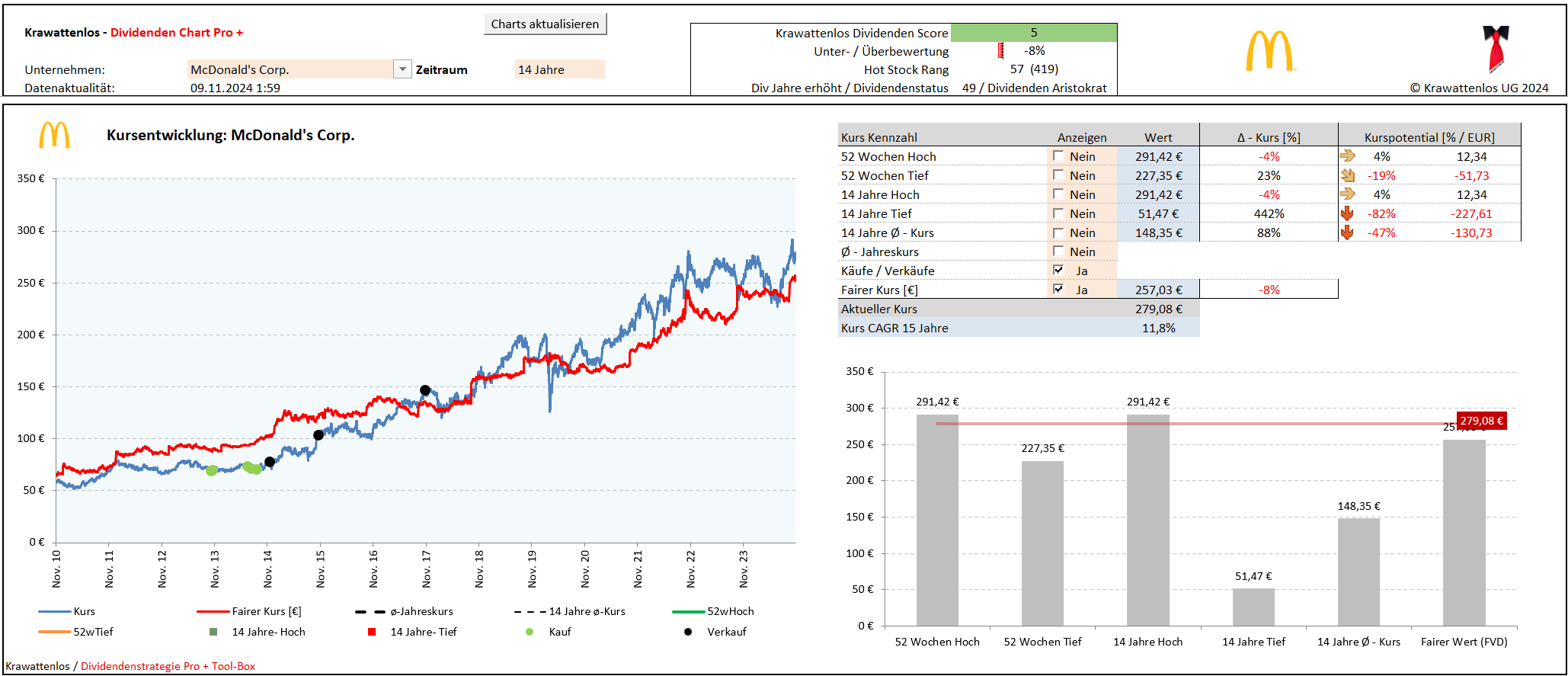1568x676 pixels.
Task: Click the Fairer Wert (FVD) bar
Action: pos(1464,533)
